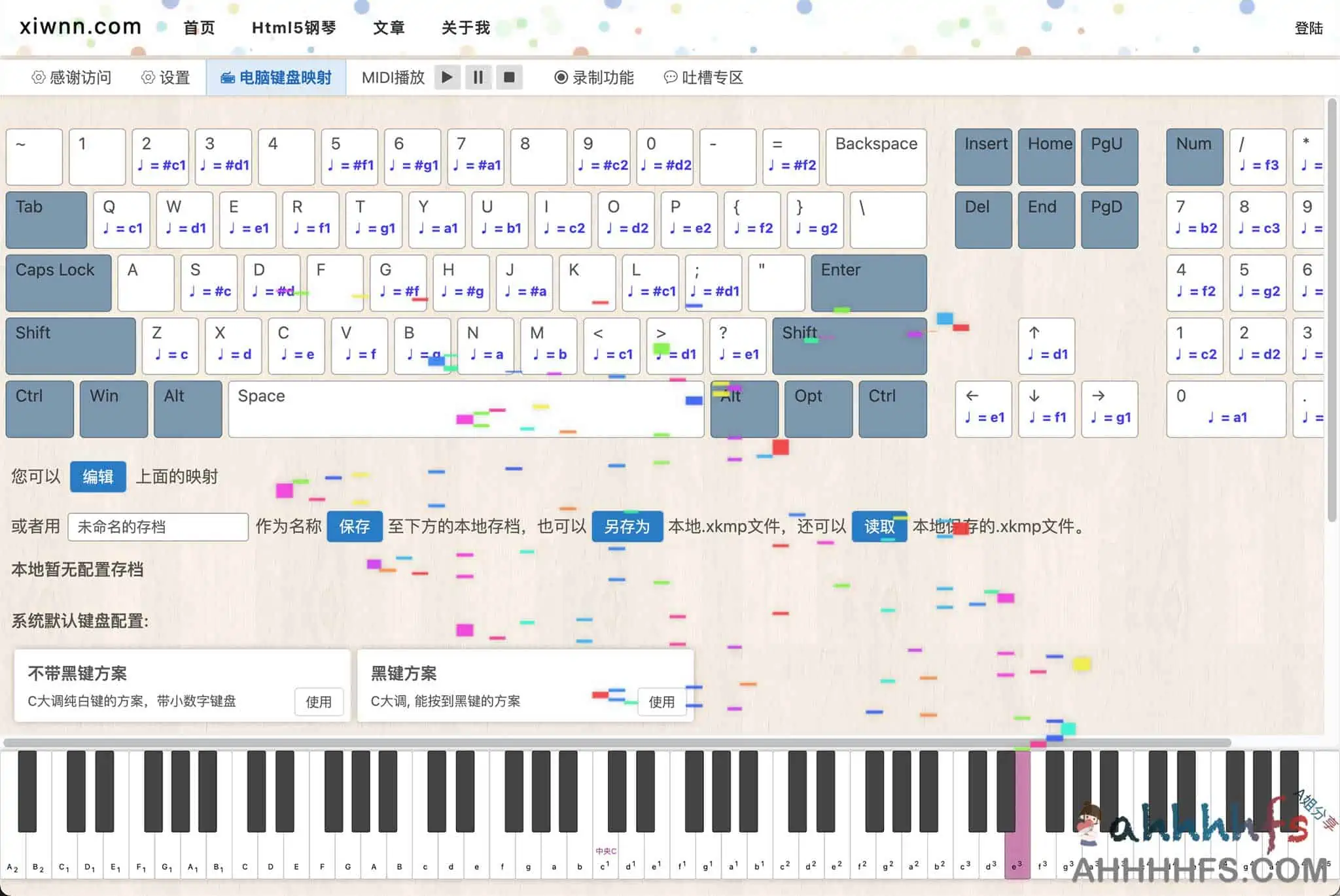Click 保存 to save the mapping
The width and height of the screenshot is (1340, 896).
pos(355,526)
